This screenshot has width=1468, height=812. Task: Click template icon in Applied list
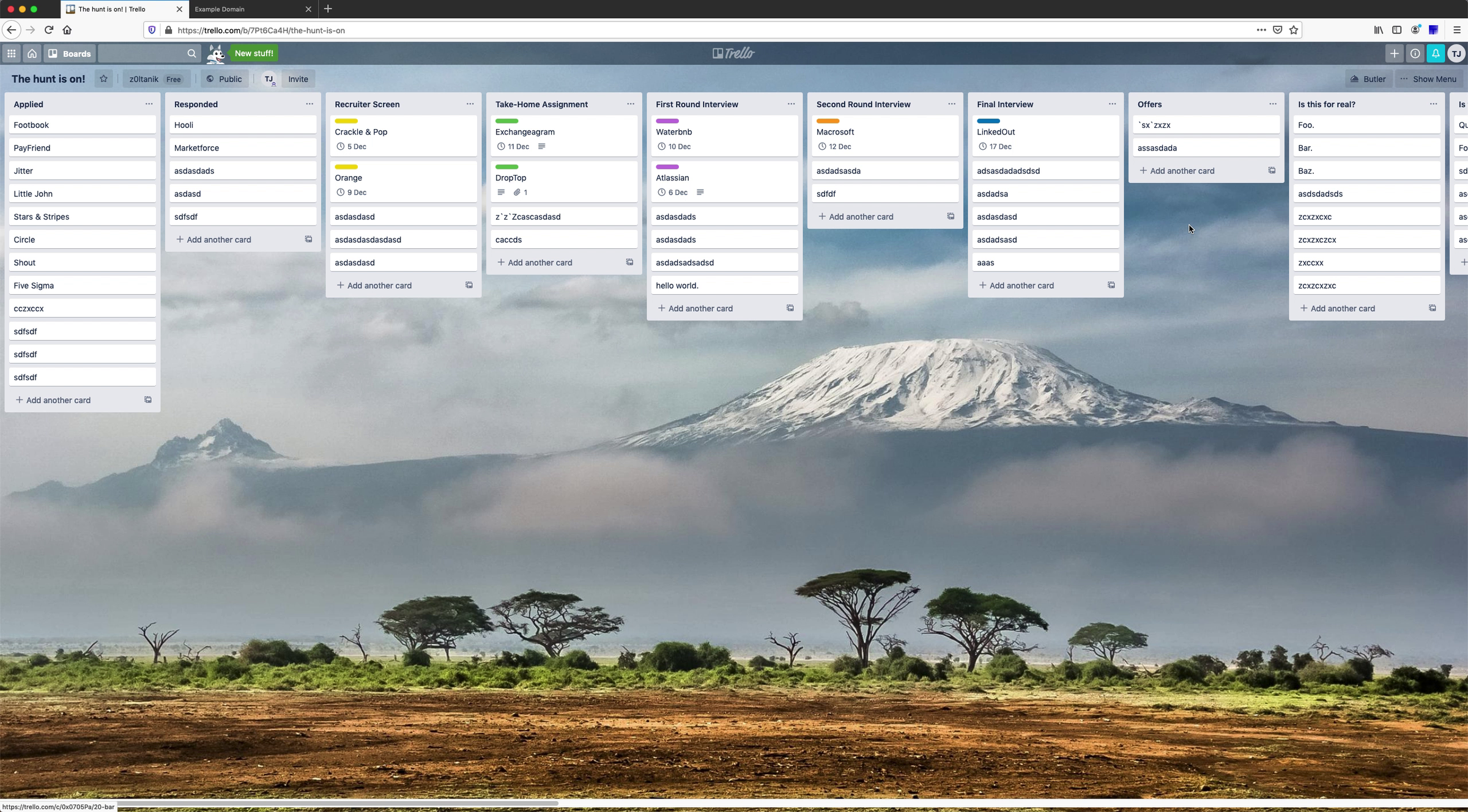[x=148, y=400]
